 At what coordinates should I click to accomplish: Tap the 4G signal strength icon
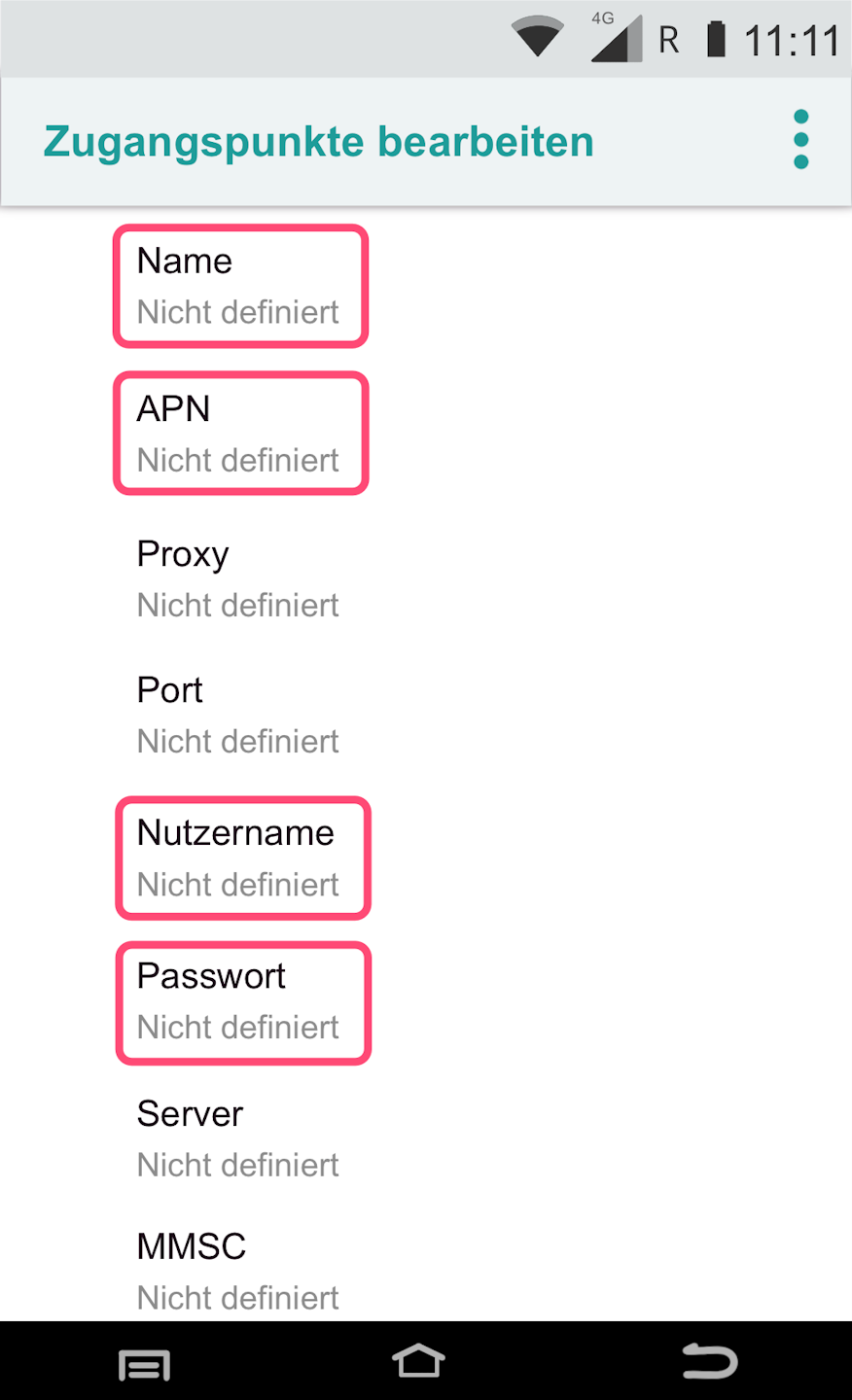(x=616, y=40)
